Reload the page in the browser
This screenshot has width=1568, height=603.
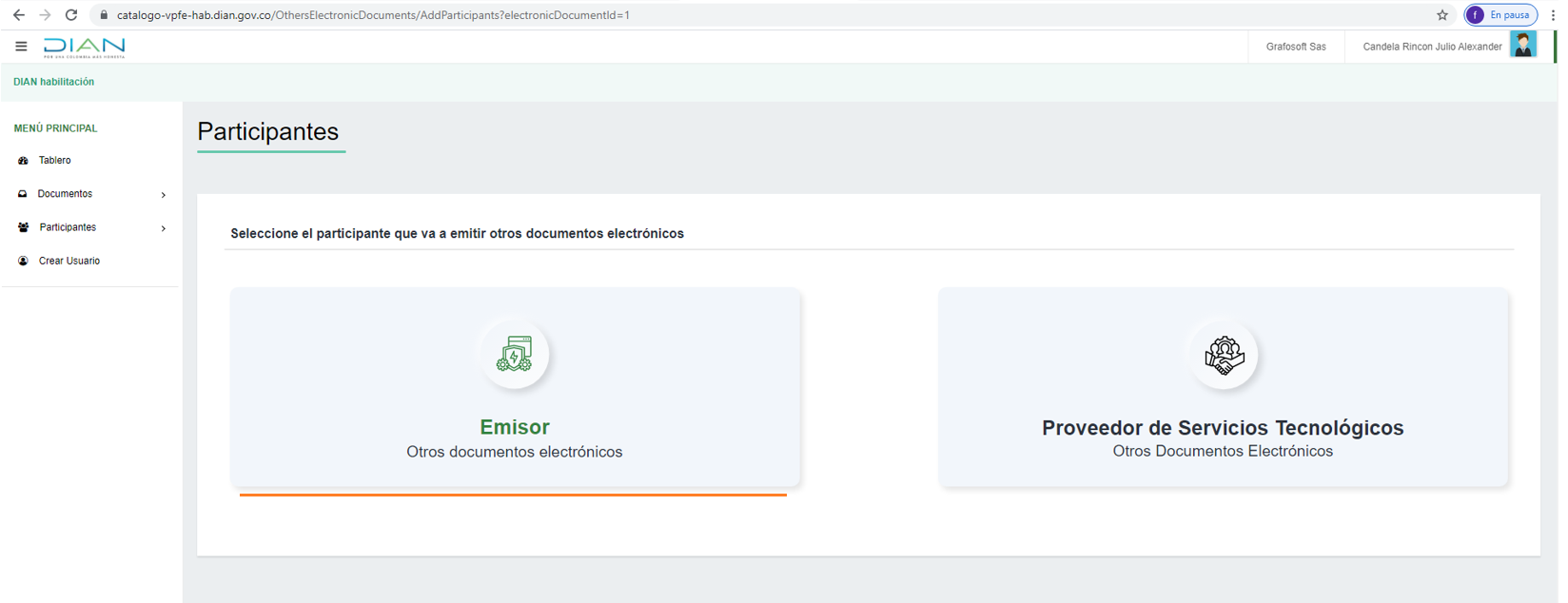tap(71, 15)
